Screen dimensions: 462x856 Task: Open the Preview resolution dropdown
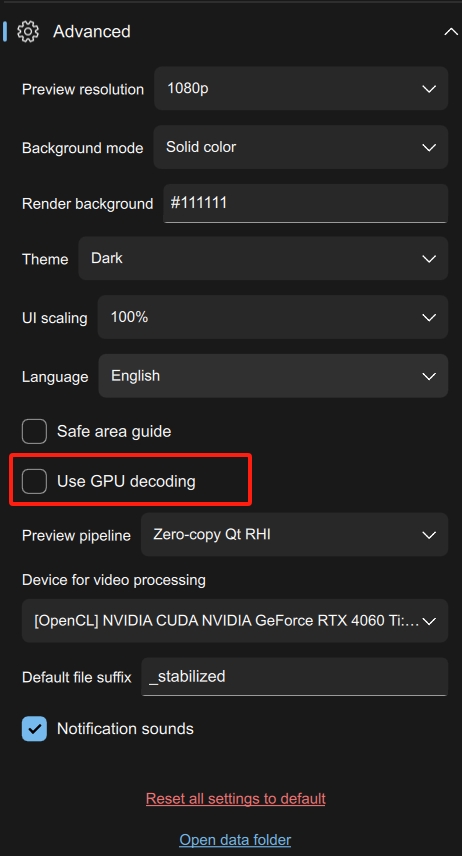(301, 88)
